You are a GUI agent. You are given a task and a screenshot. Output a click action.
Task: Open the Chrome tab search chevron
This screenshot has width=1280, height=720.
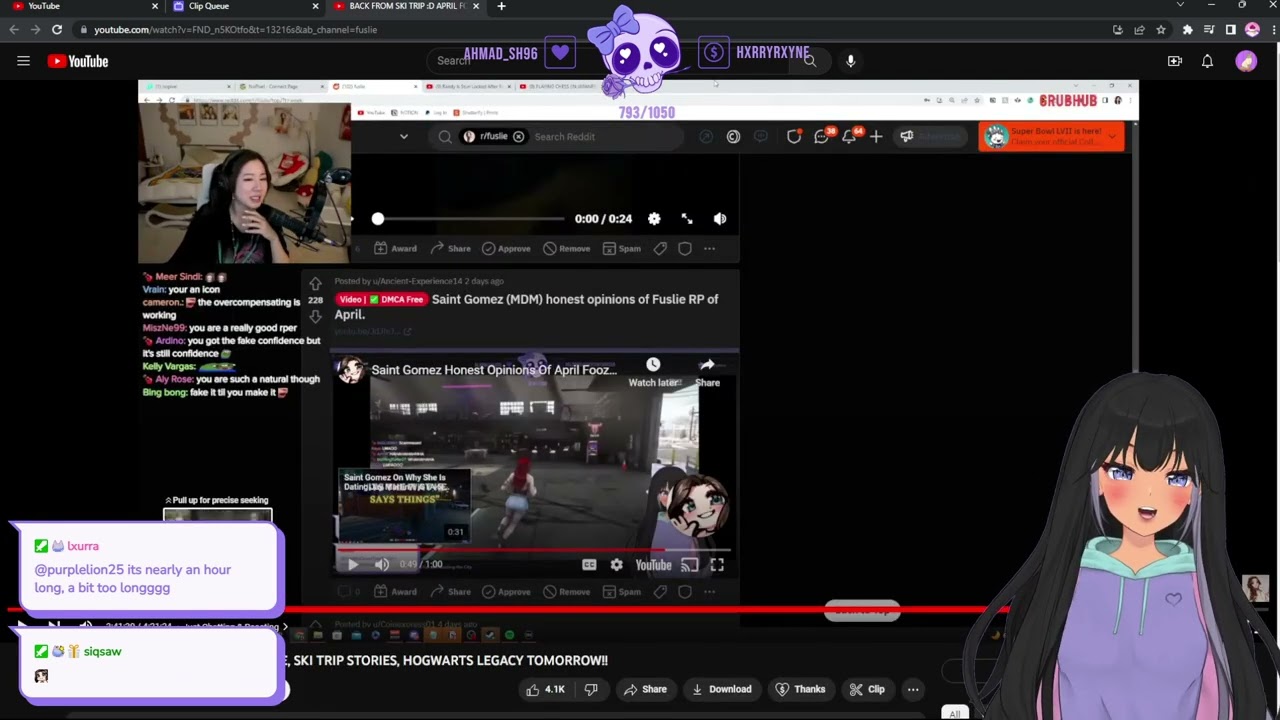(1180, 6)
